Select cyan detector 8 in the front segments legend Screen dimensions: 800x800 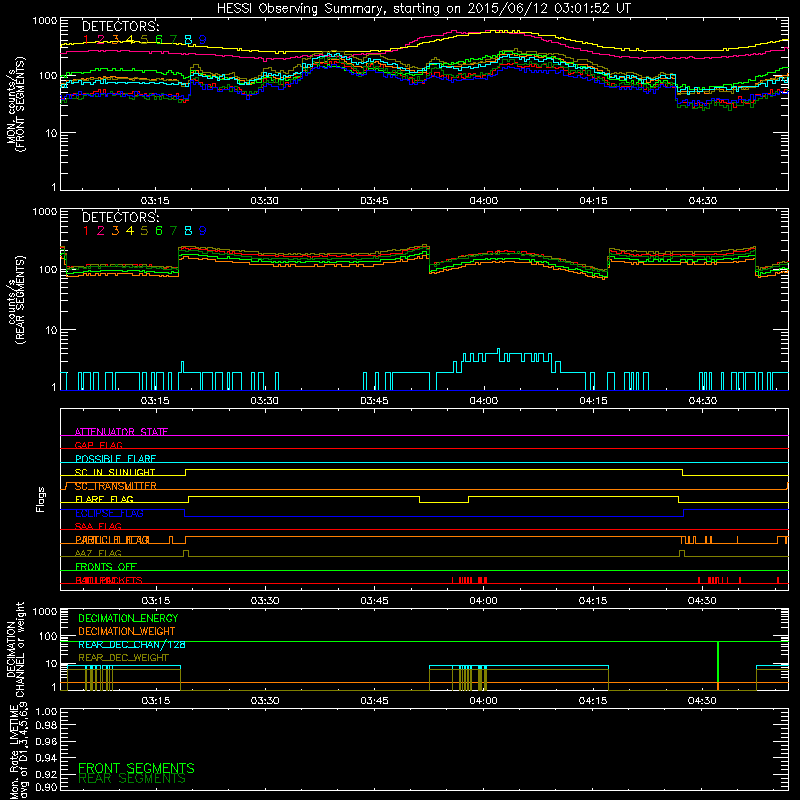188,40
